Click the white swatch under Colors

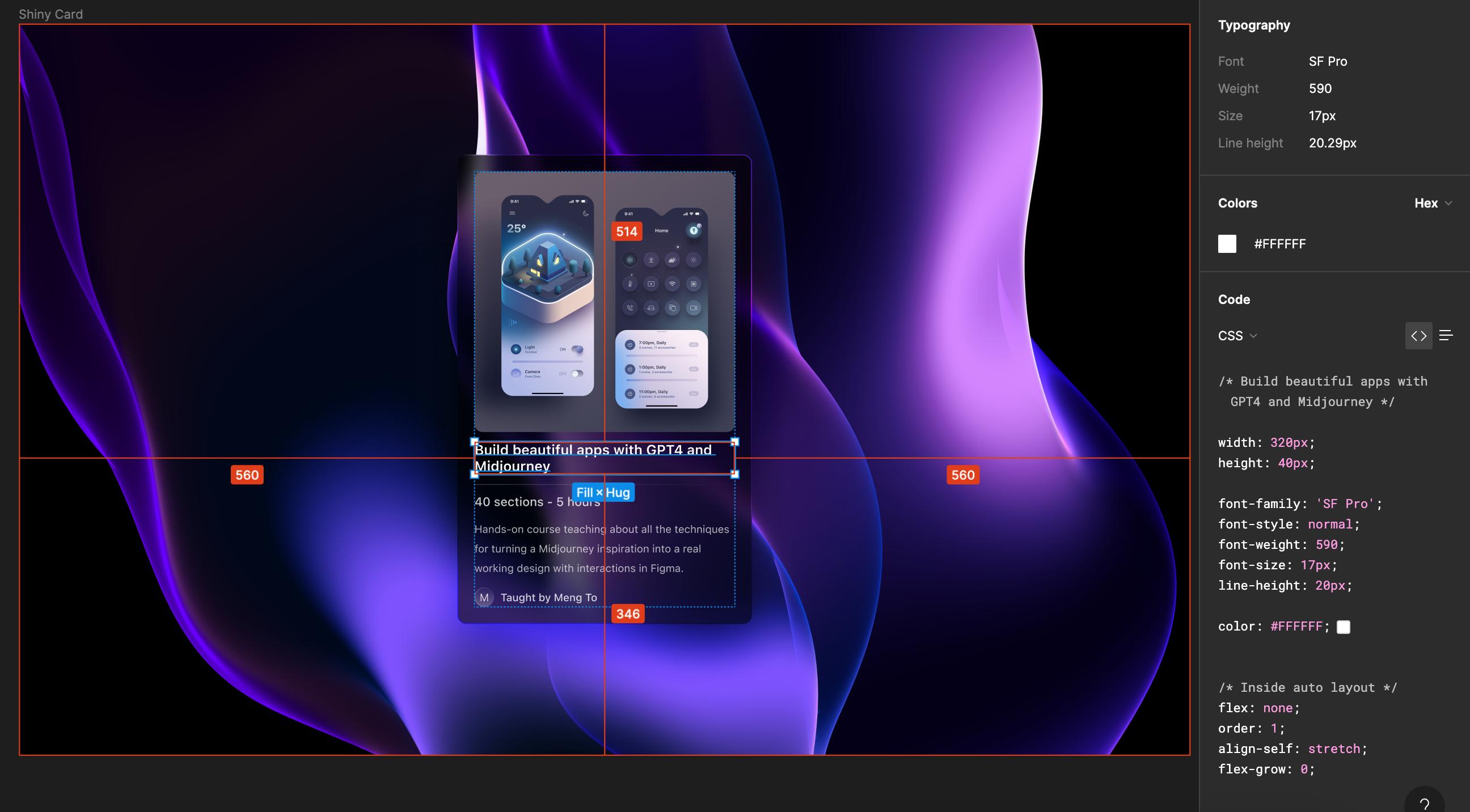click(1227, 244)
